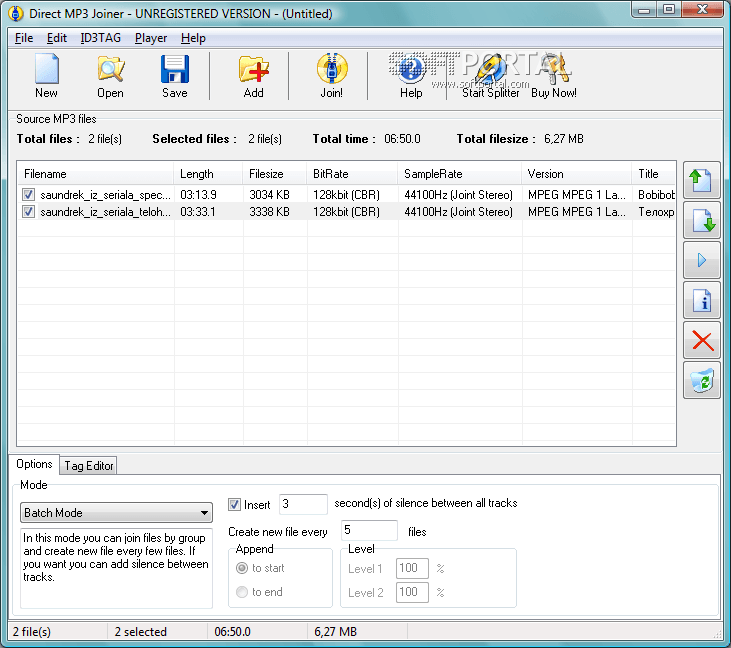Viewport: 731px width, 648px height.
Task: Click the 'Create new file every' input field
Action: 369,531
